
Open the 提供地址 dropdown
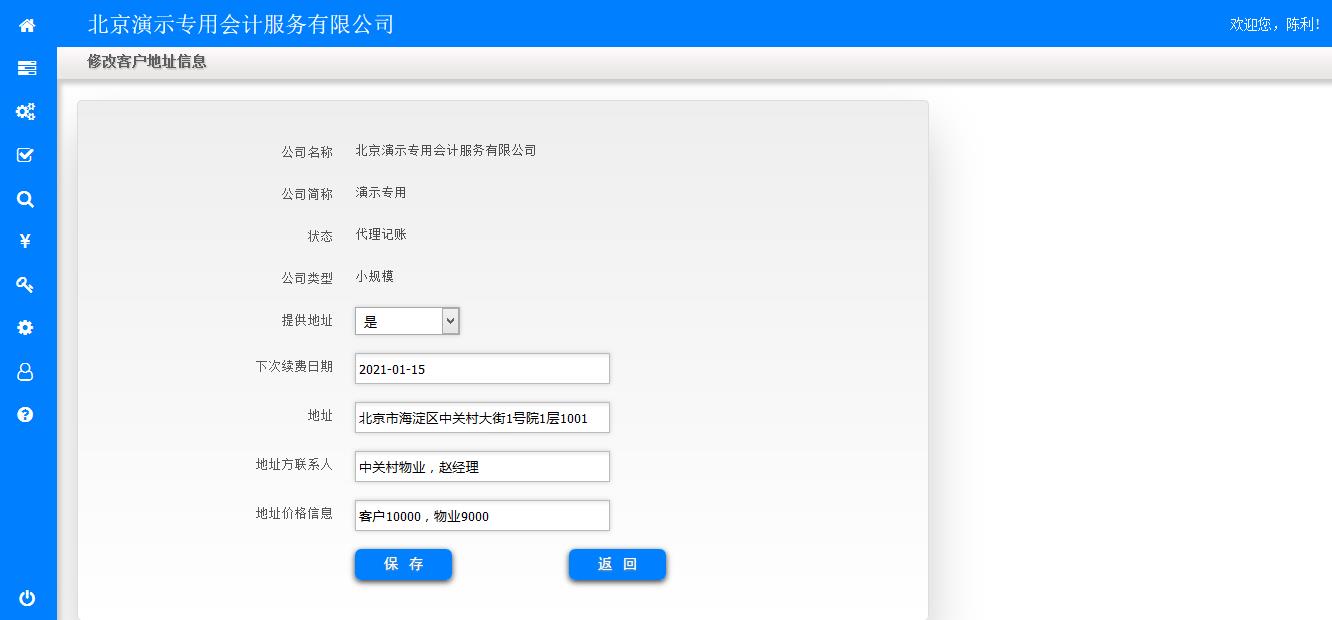(x=407, y=321)
